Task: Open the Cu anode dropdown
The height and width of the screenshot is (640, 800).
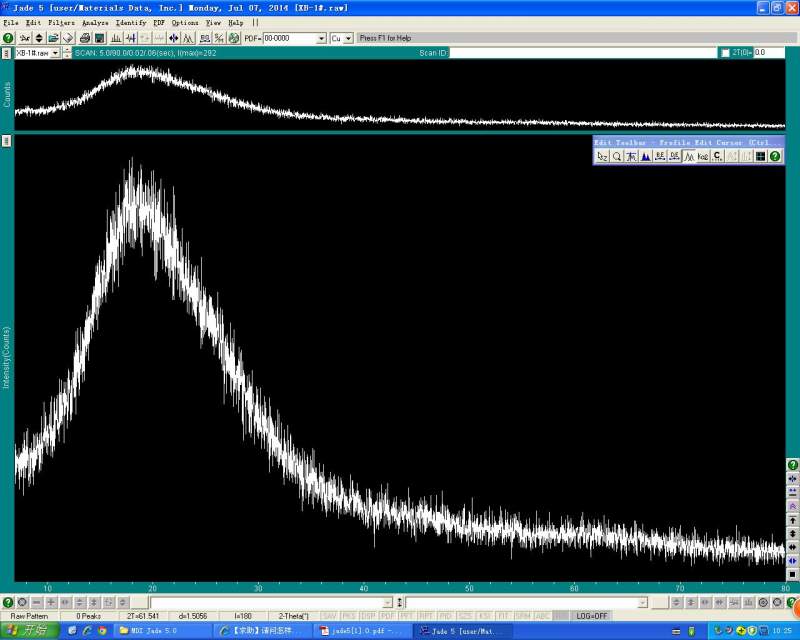Action: (348, 38)
